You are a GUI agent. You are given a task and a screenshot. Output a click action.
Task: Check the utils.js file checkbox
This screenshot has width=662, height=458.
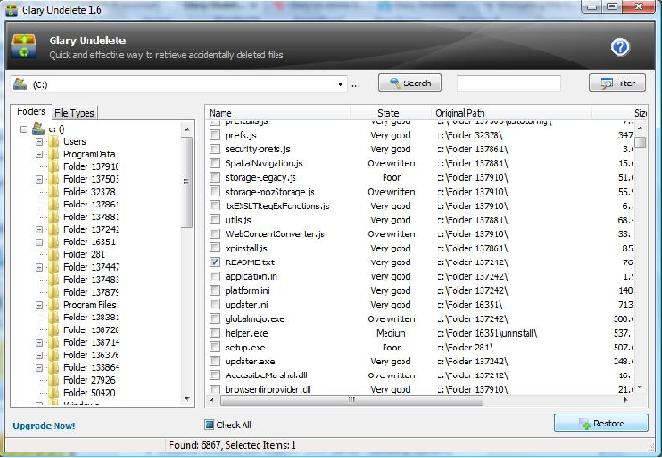215,220
